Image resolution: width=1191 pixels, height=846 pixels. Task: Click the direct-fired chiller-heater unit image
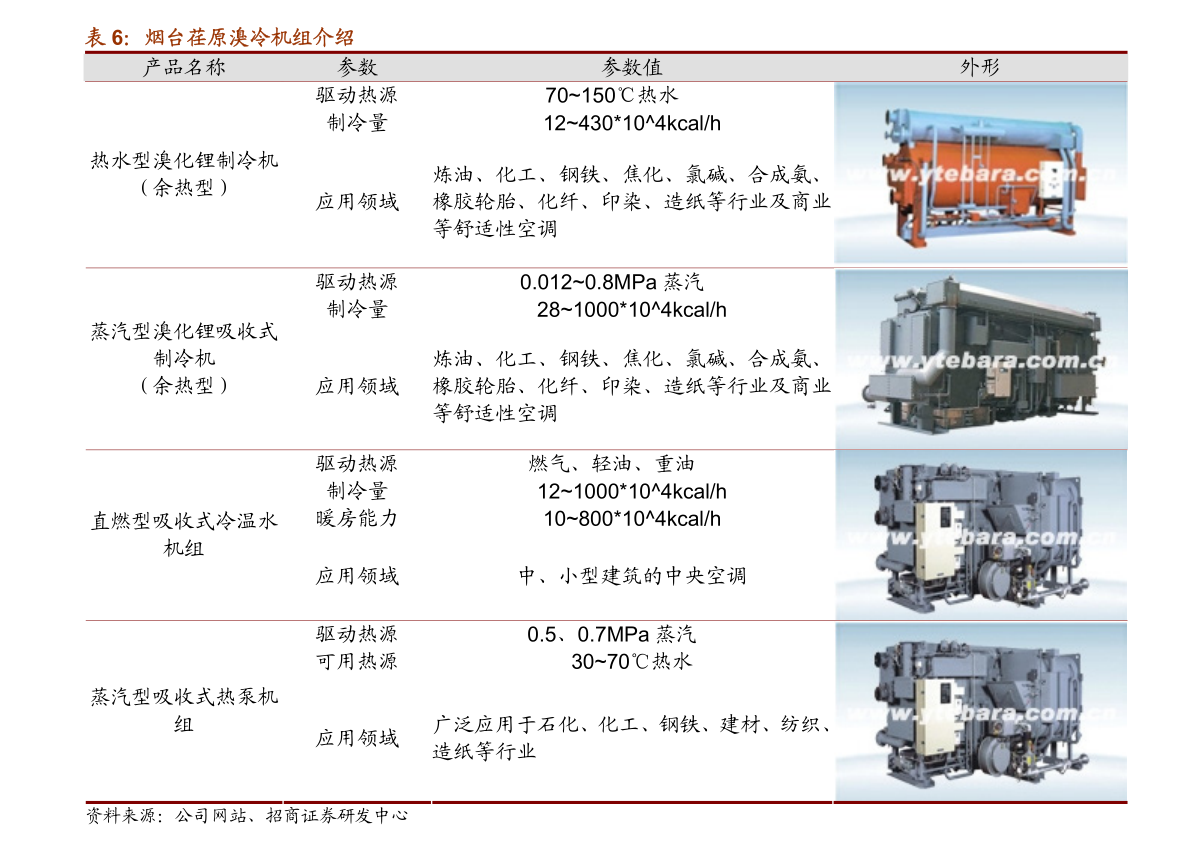click(981, 535)
